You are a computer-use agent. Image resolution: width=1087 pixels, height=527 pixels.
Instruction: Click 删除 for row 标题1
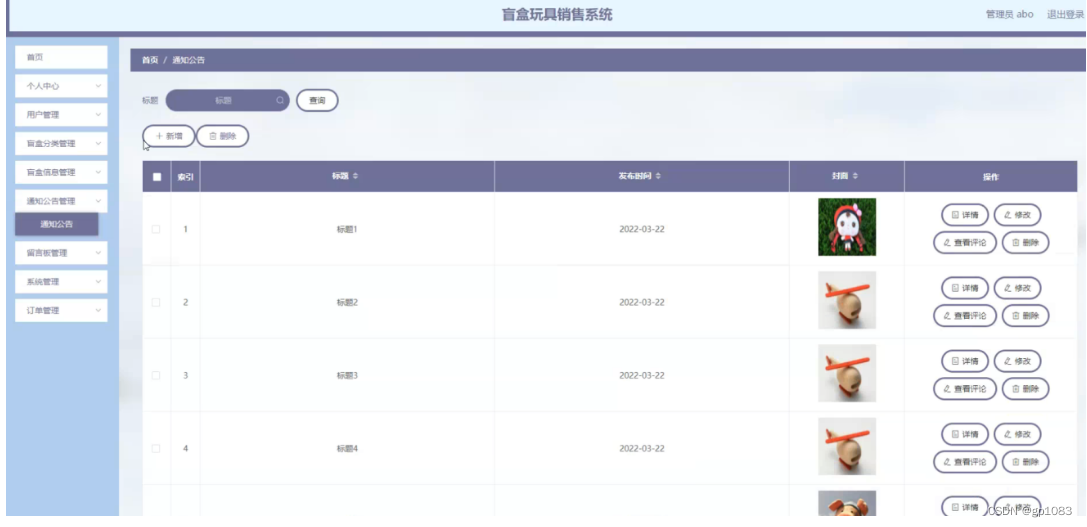coord(1025,243)
